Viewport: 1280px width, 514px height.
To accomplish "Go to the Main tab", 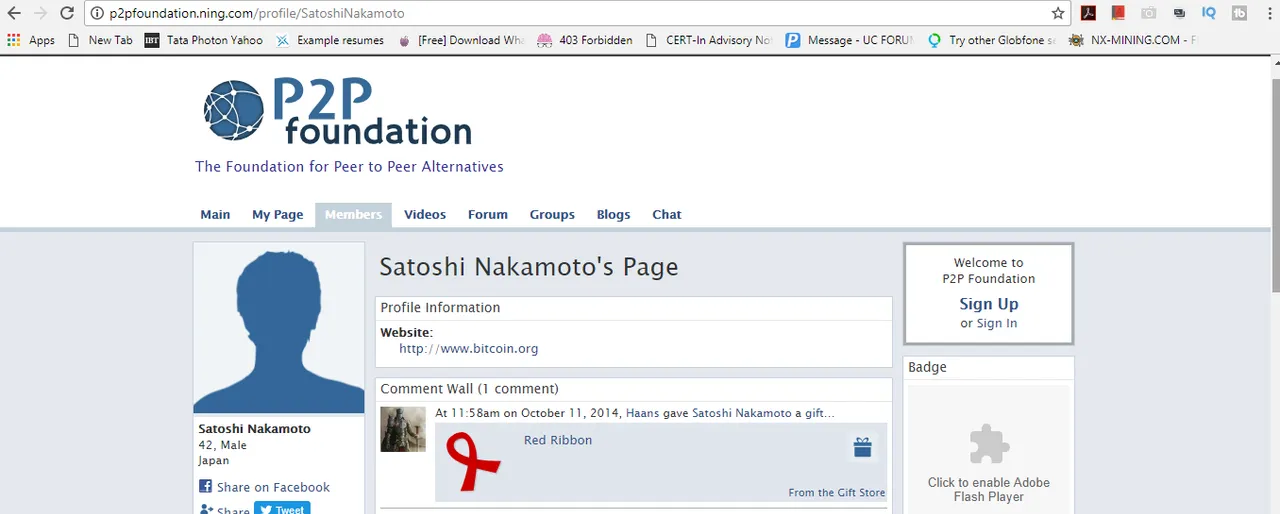I will pyautogui.click(x=215, y=215).
